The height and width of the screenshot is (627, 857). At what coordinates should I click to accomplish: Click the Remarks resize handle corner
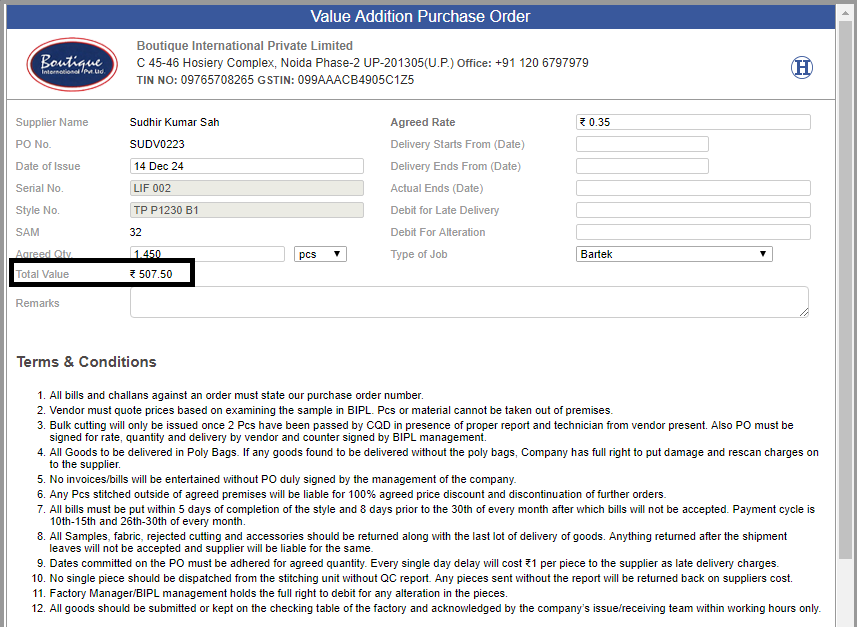click(x=804, y=312)
